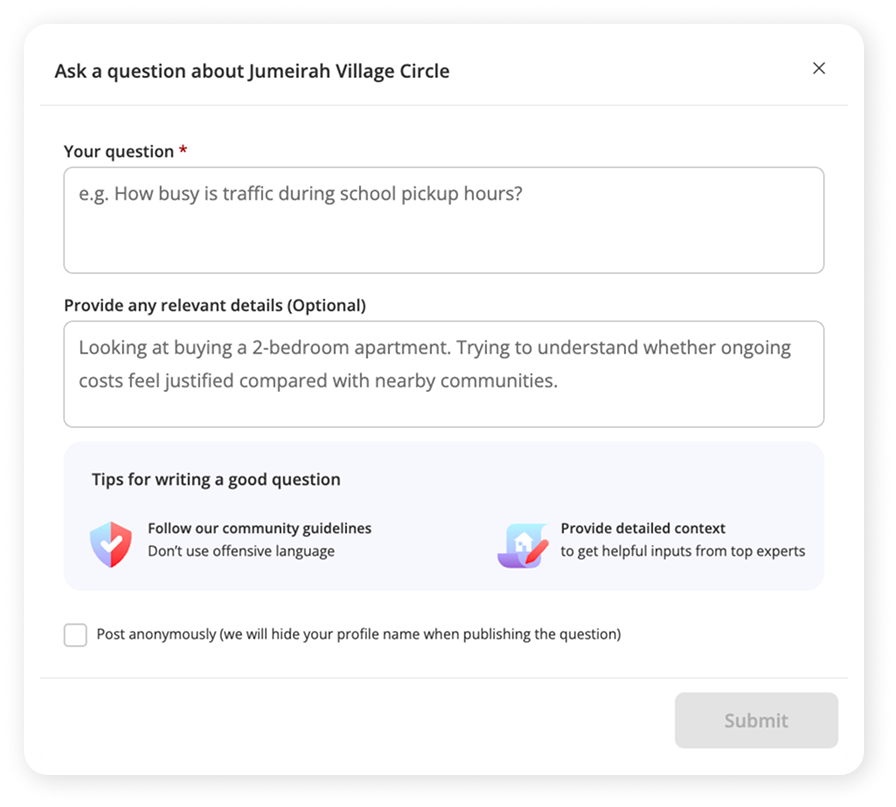Focus the Your question text box

click(444, 220)
